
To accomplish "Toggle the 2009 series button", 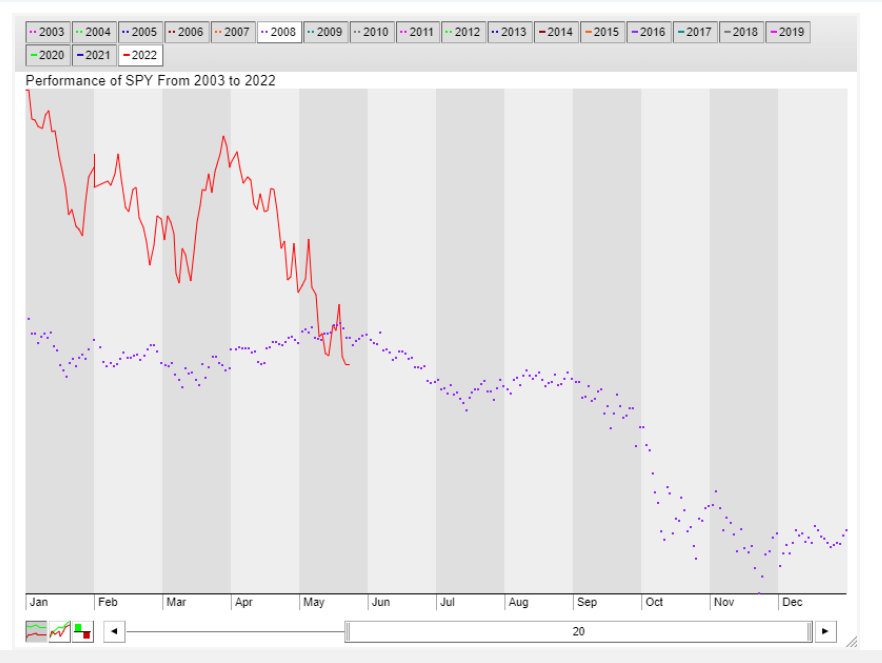I will point(326,32).
